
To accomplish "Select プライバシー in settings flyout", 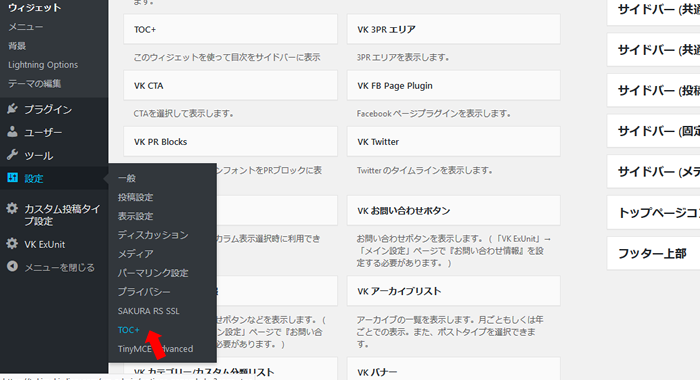I will [x=144, y=292].
